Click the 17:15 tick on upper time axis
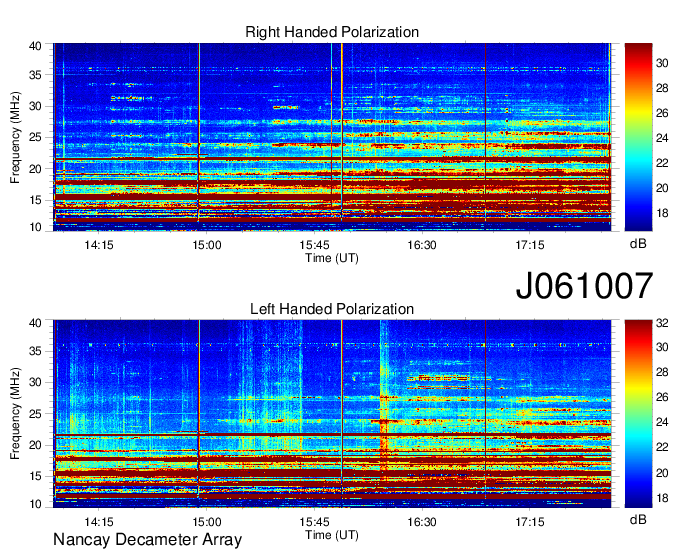680x552 pixels. click(x=530, y=245)
